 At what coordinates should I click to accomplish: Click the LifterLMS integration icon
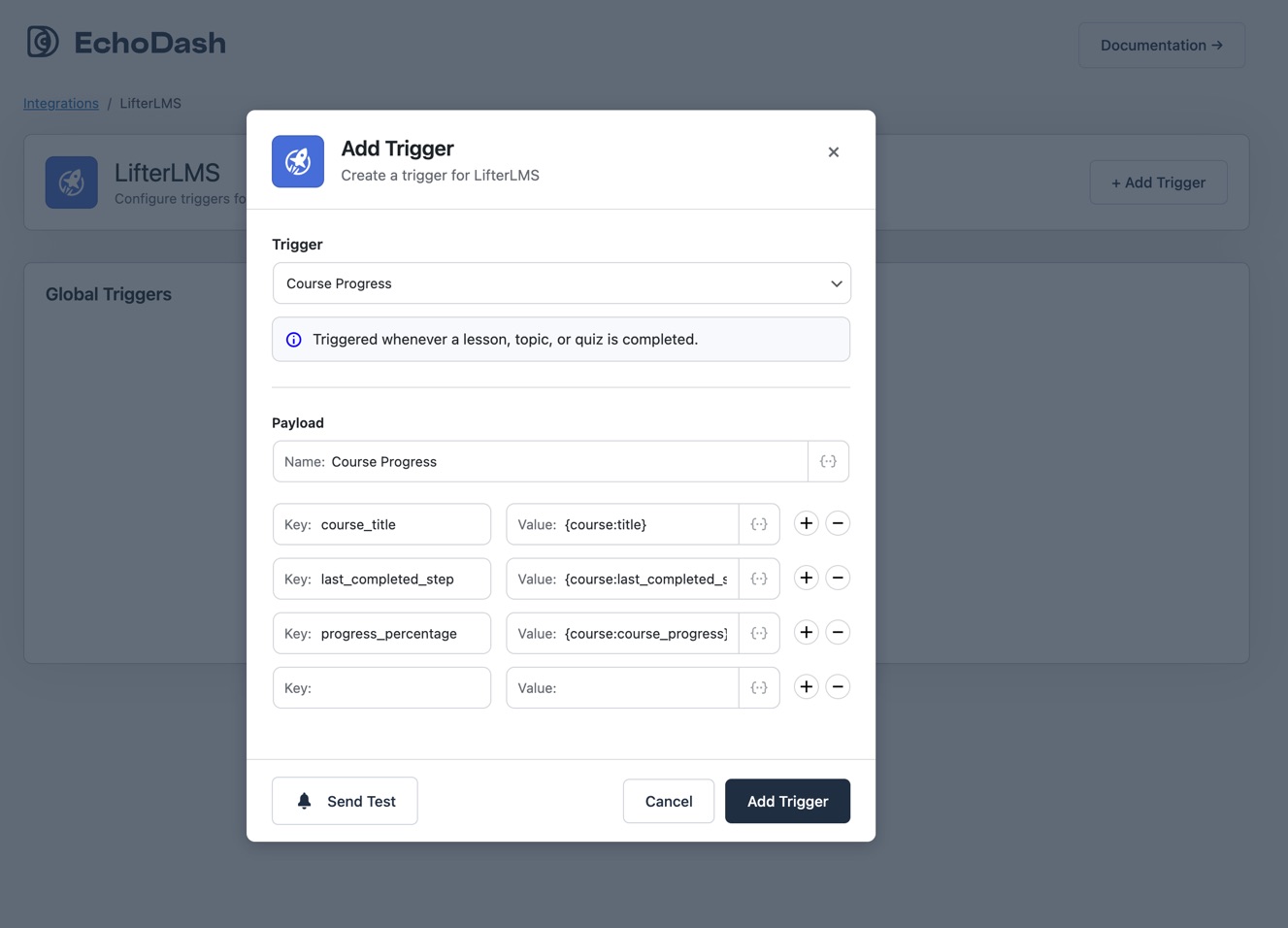(x=71, y=182)
